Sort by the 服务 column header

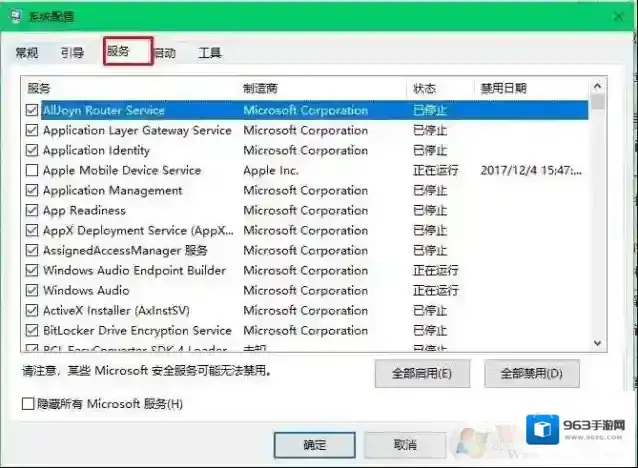point(39,88)
